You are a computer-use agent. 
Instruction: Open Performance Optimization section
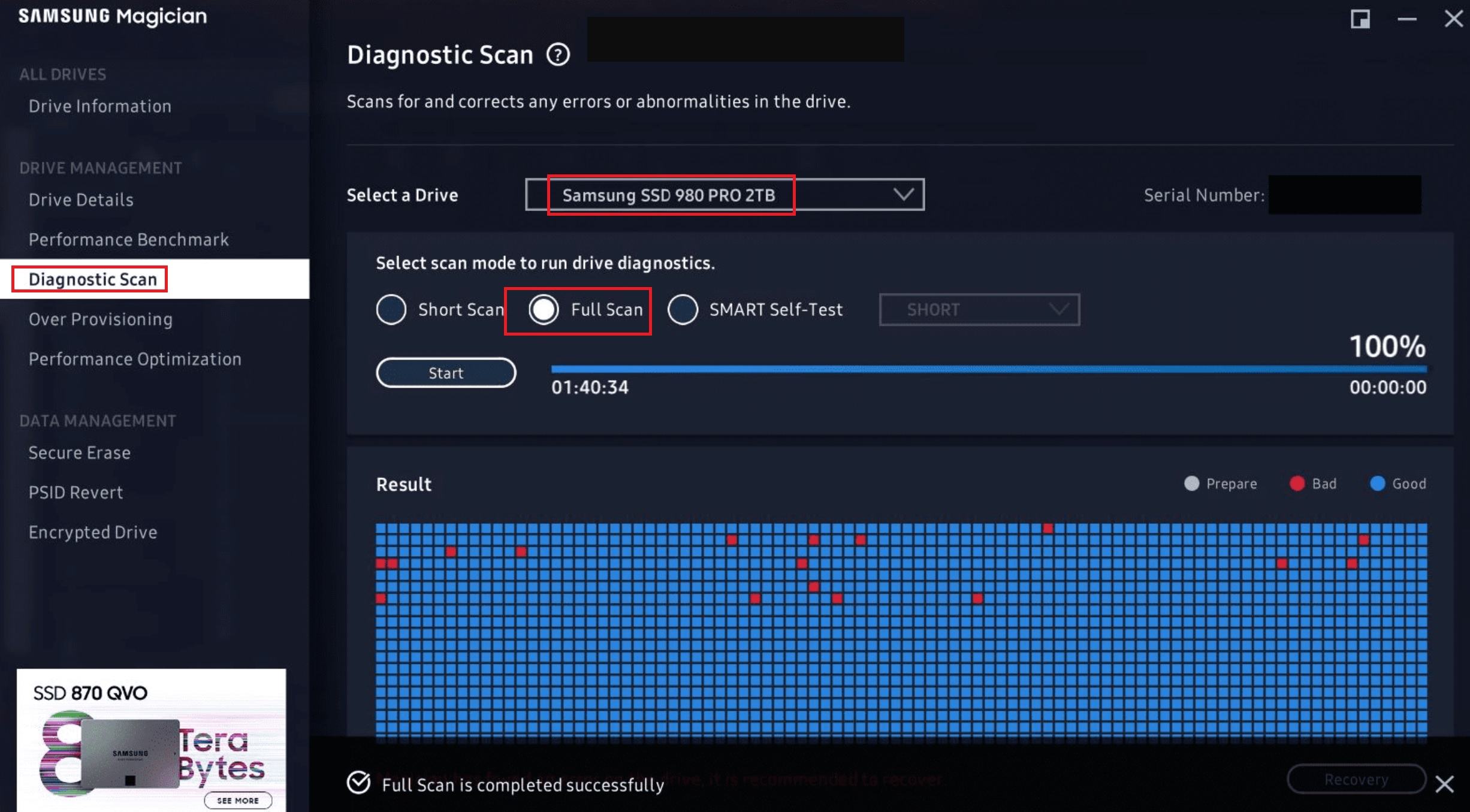(x=135, y=359)
